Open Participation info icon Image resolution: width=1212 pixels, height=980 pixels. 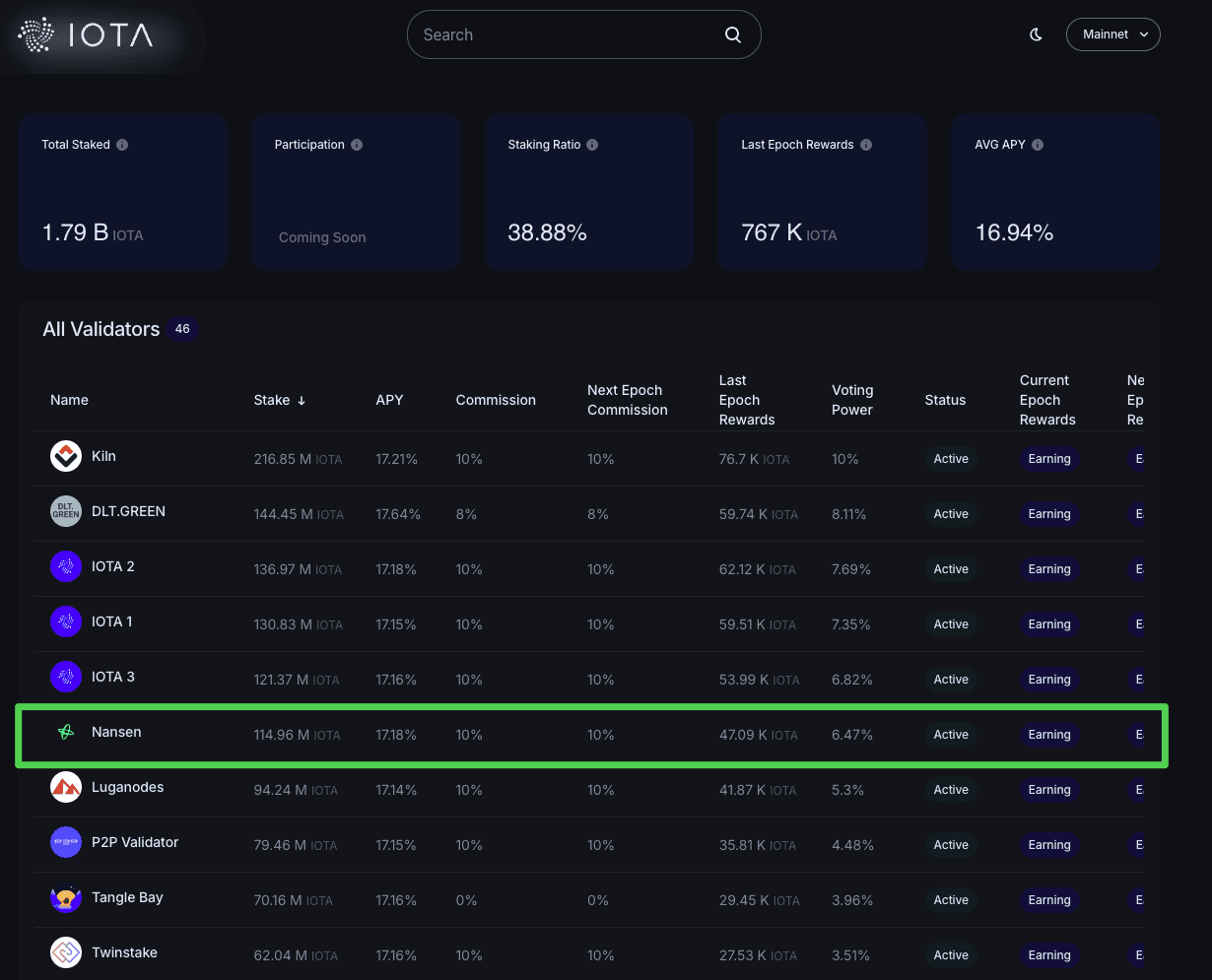click(x=357, y=145)
